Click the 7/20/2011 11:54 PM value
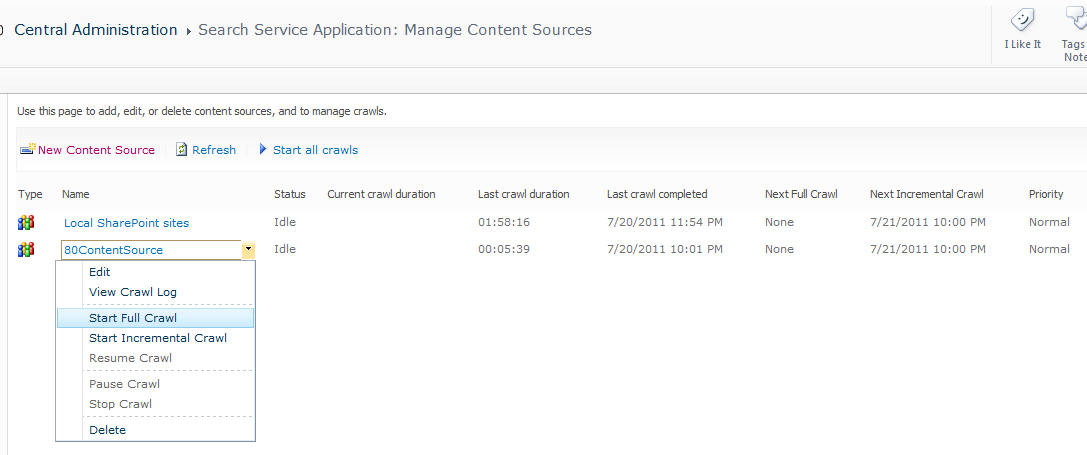This screenshot has width=1087, height=455. point(665,222)
